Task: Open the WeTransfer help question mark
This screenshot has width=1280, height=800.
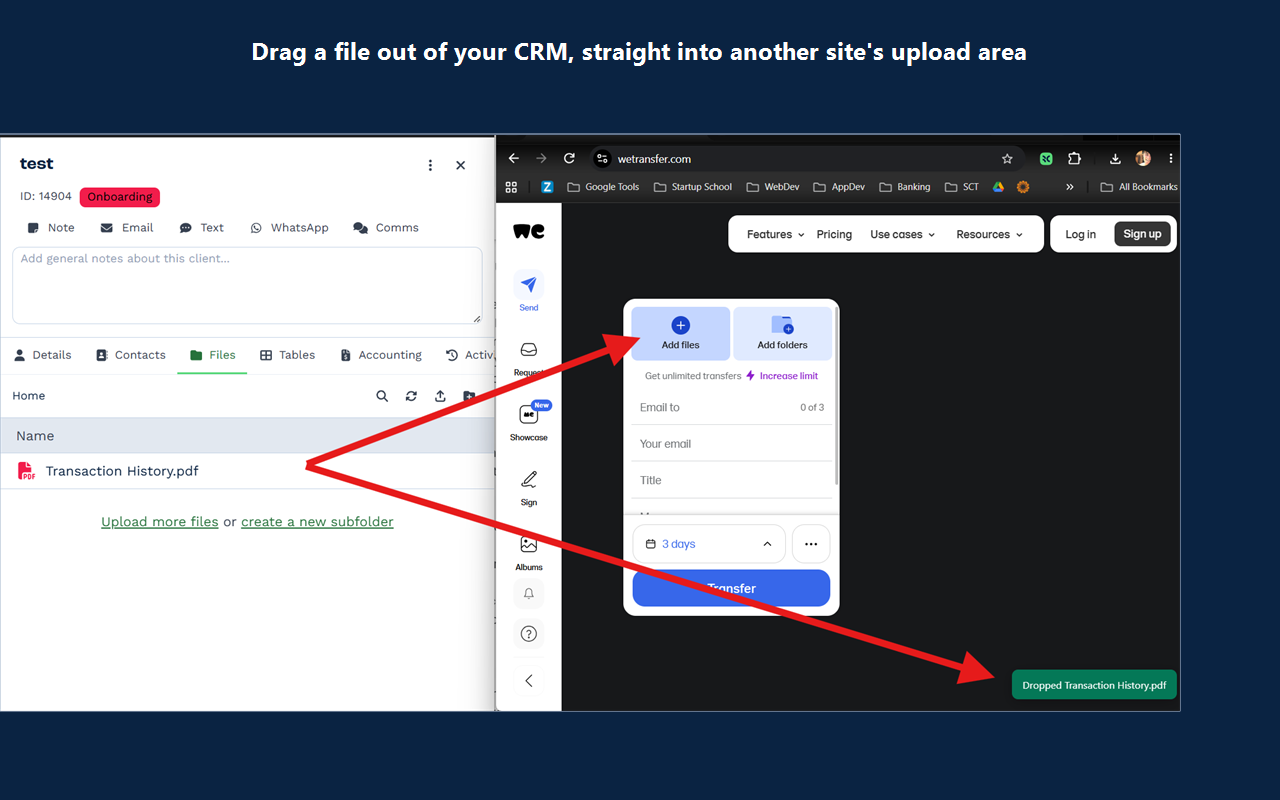Action: (529, 633)
